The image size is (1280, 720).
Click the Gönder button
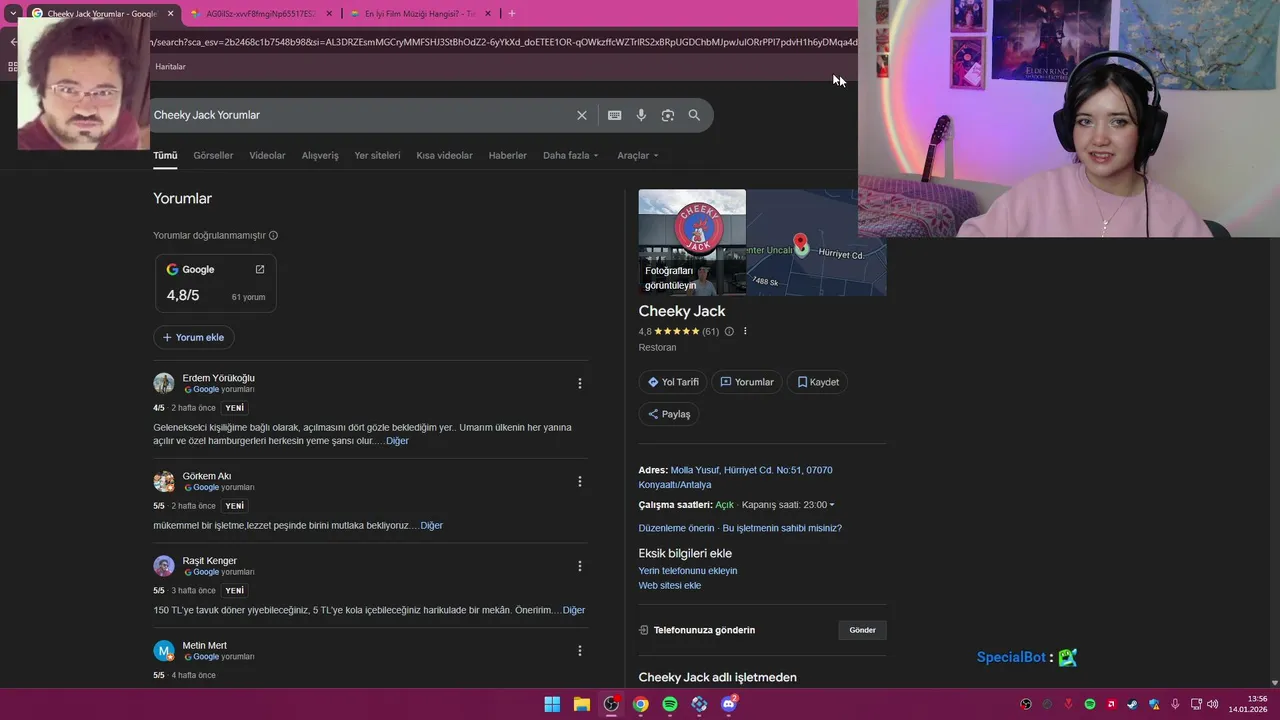[862, 630]
